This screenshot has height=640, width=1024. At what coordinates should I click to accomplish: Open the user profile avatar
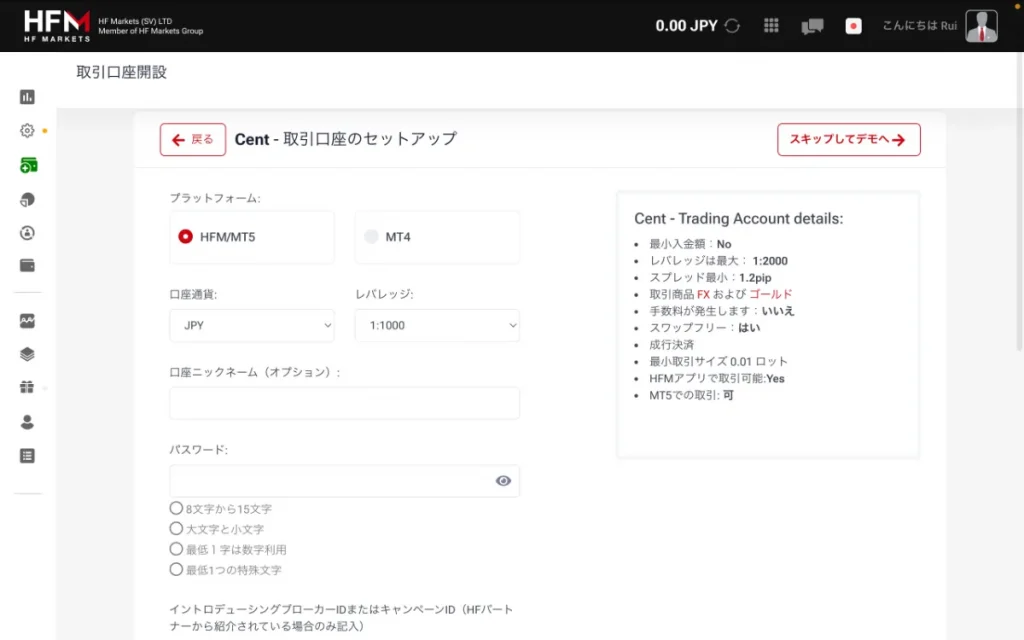pos(981,26)
